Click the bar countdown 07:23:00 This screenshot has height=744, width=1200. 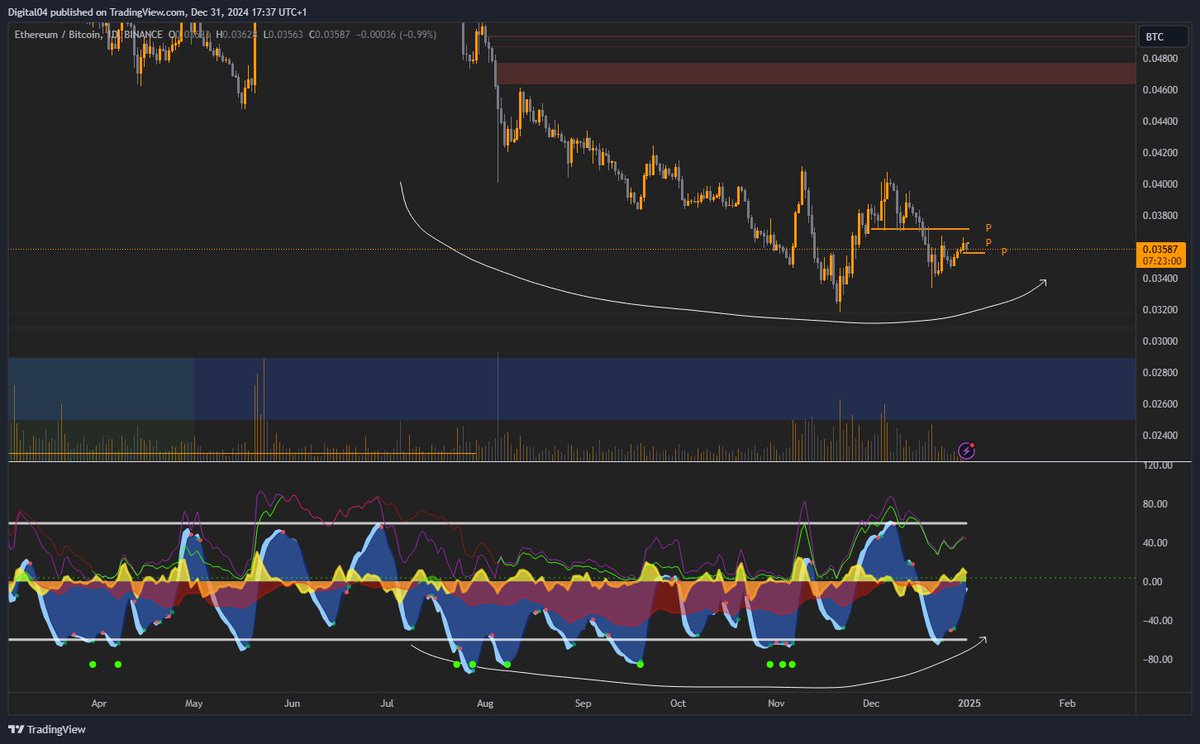coord(1163,260)
